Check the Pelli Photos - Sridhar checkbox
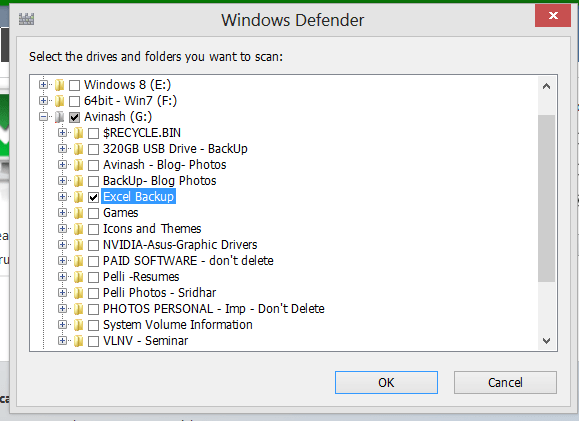Viewport: 579px width, 421px height. pyautogui.click(x=93, y=293)
